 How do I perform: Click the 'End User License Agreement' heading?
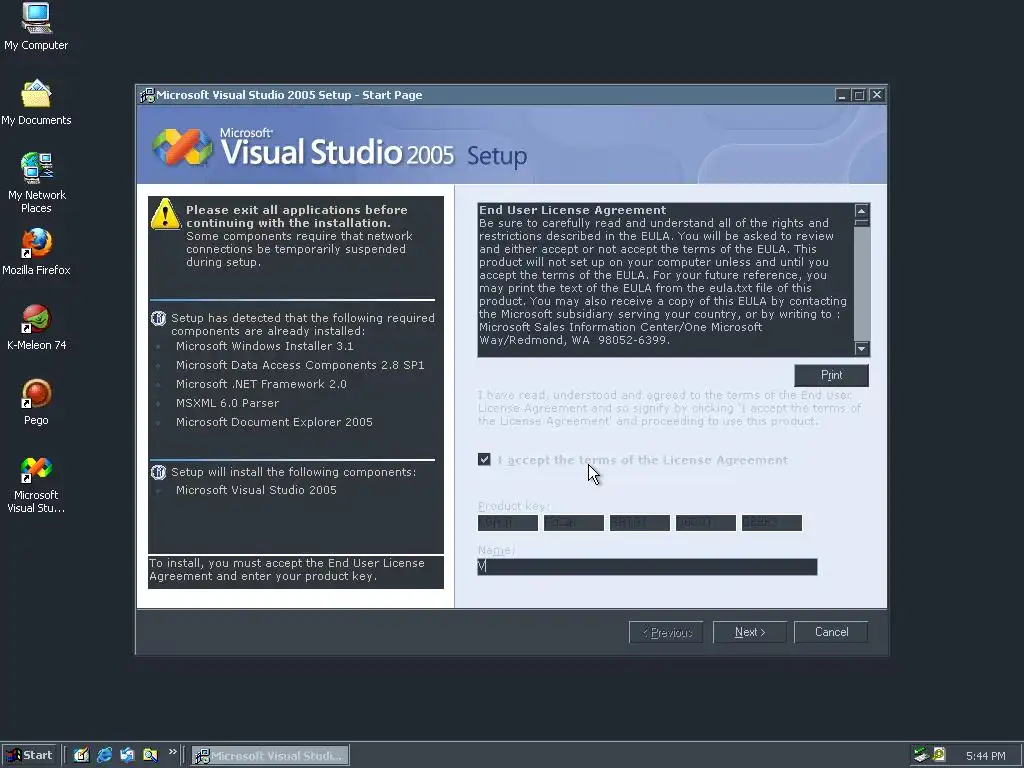(573, 210)
